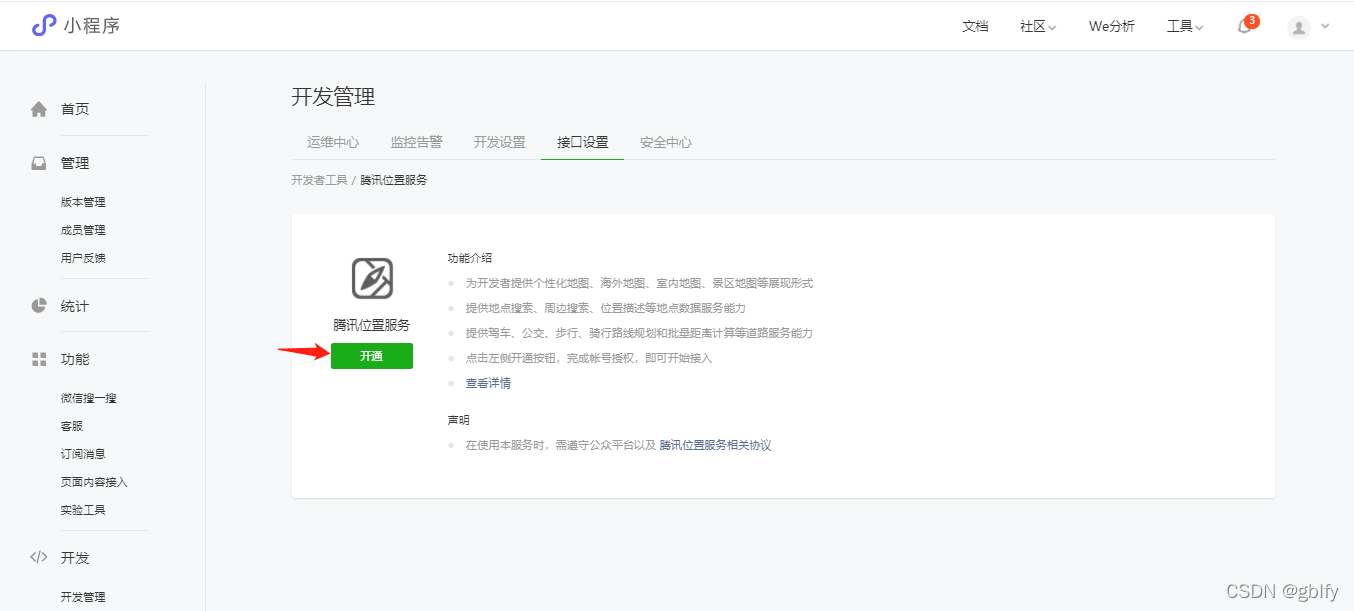Click the 腾讯位置服务 label under compass icon
The image size is (1354, 611).
coord(372,325)
